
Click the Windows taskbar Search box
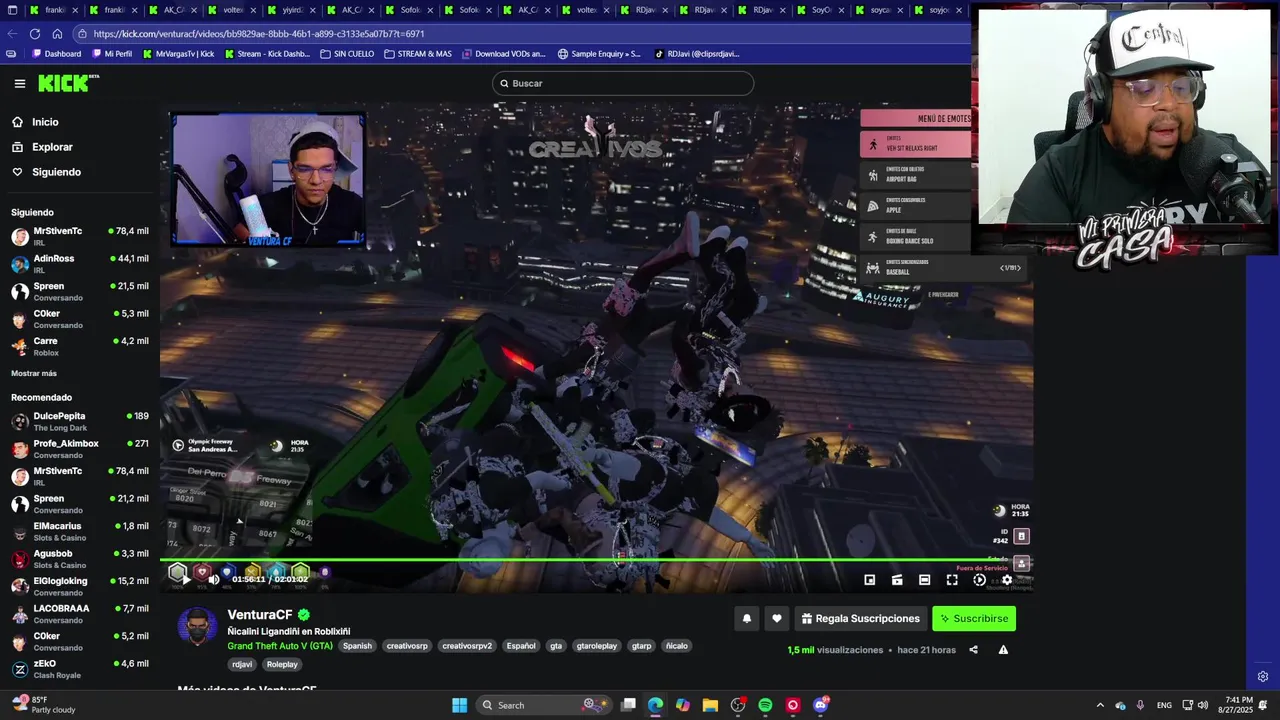click(x=544, y=705)
